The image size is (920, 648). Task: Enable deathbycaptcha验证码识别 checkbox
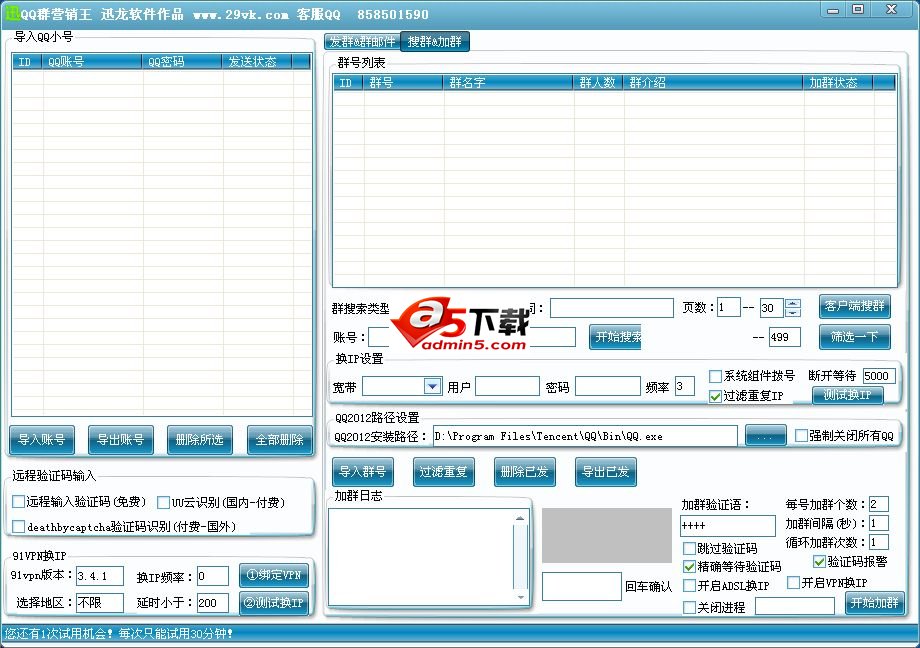pos(19,526)
